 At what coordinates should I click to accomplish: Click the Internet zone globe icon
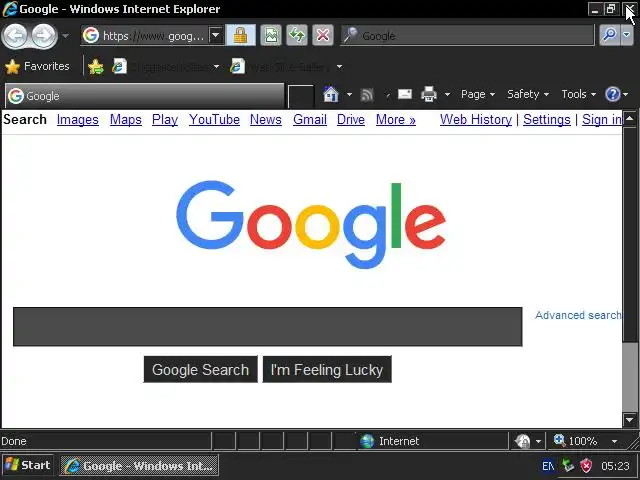(x=367, y=441)
